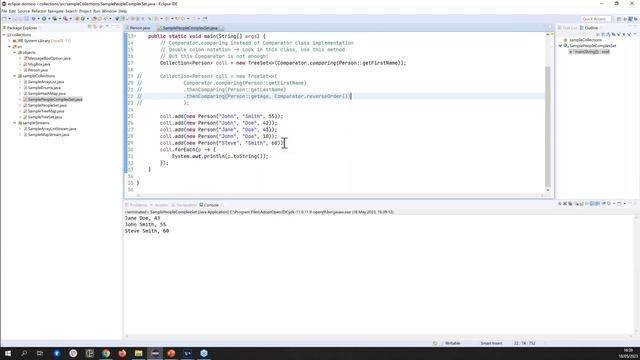Open MsgBox.java in Package Explorer
The height and width of the screenshot is (360, 640).
tap(38, 64)
